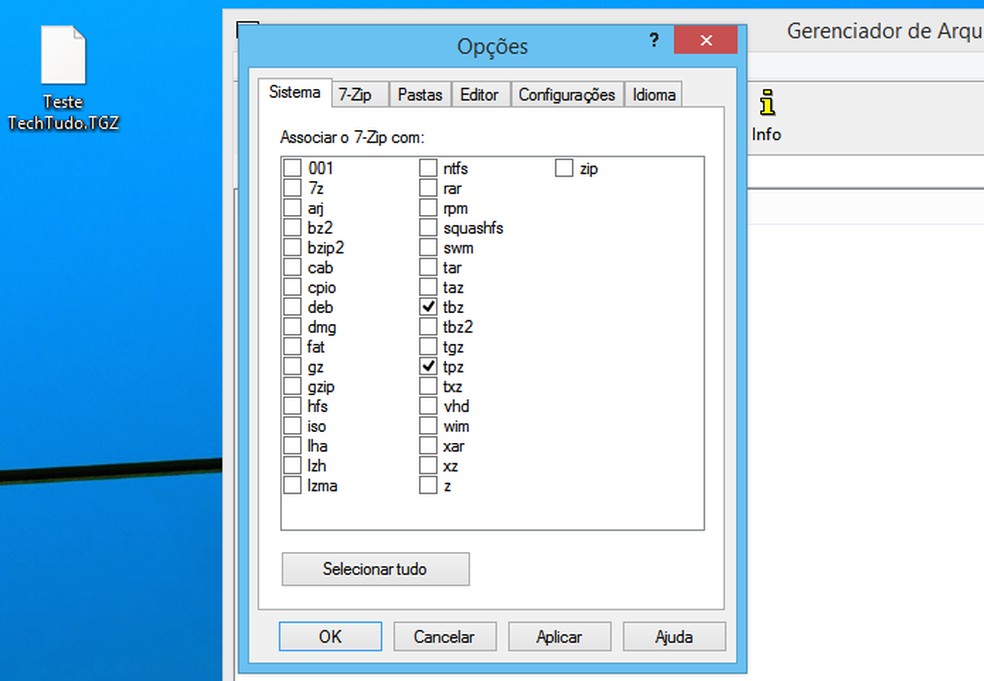Enable the txz checkbox

click(x=428, y=386)
